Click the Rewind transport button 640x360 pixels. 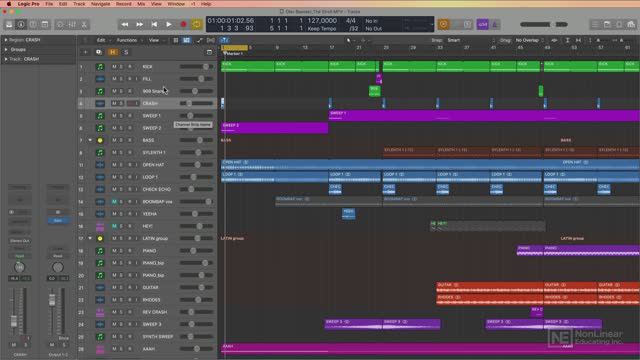124,24
